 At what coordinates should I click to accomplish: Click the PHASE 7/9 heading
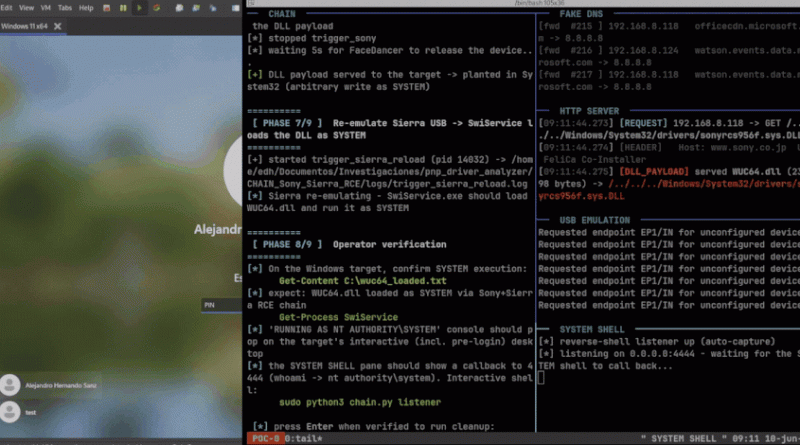point(390,129)
